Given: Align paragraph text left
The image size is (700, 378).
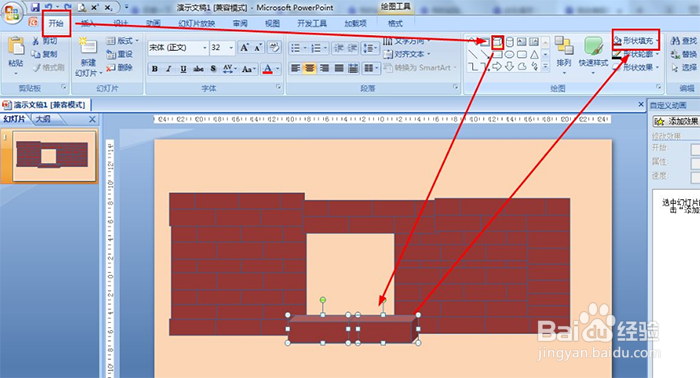Looking at the screenshot, I should click(x=295, y=68).
